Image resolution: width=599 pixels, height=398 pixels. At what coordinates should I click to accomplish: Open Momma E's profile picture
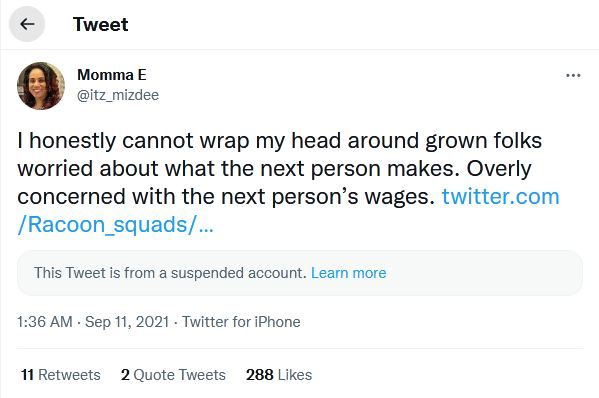(x=41, y=86)
